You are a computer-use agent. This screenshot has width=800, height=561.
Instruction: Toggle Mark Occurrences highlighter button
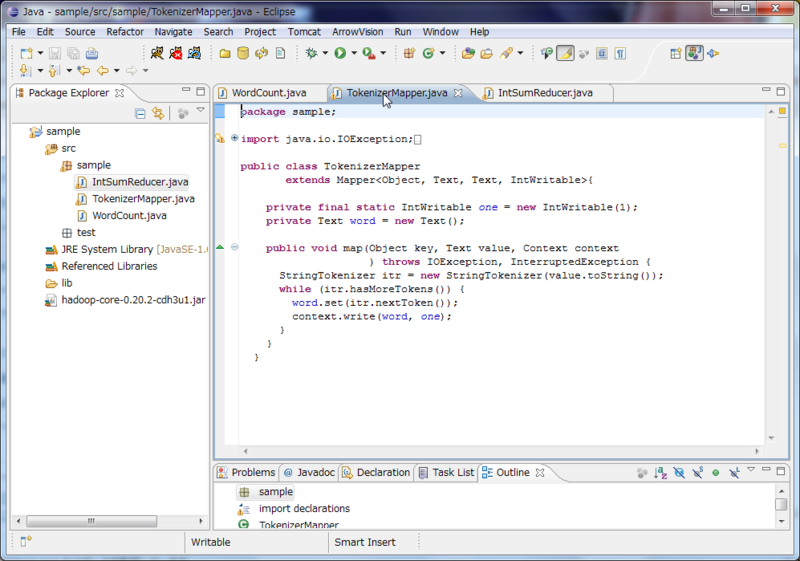[x=565, y=53]
